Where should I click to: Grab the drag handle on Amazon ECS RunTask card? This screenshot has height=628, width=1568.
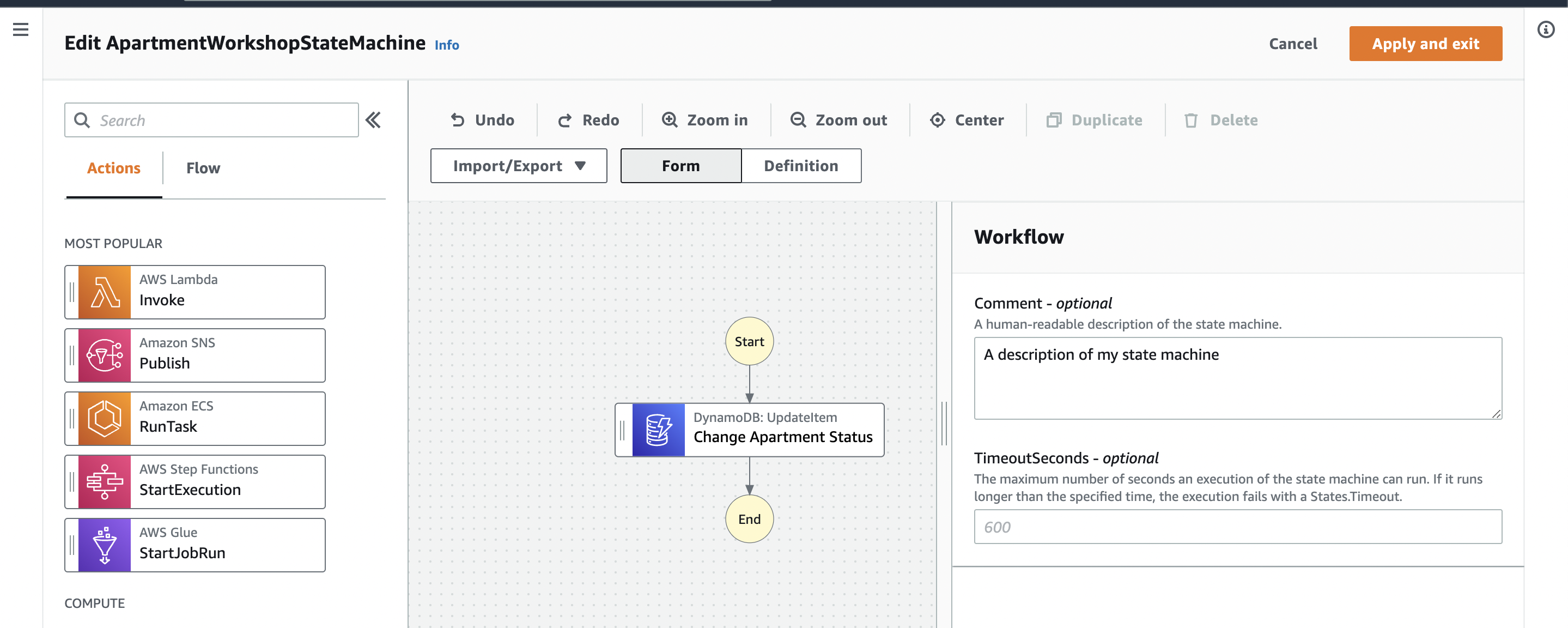click(72, 419)
